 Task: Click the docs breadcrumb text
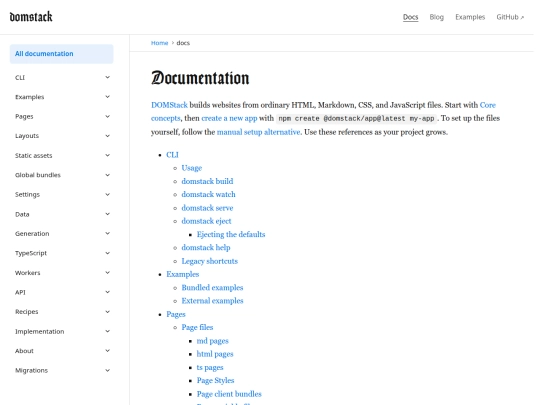(x=183, y=43)
